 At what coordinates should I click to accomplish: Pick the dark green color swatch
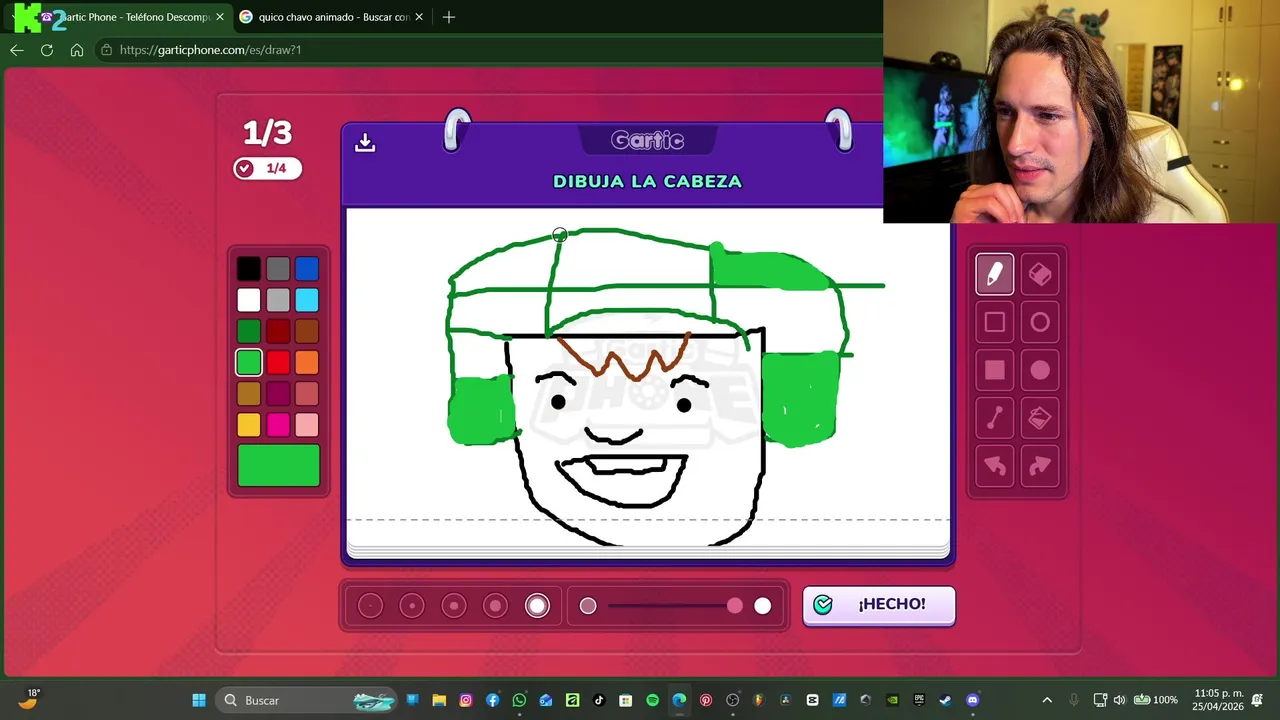[x=249, y=331]
